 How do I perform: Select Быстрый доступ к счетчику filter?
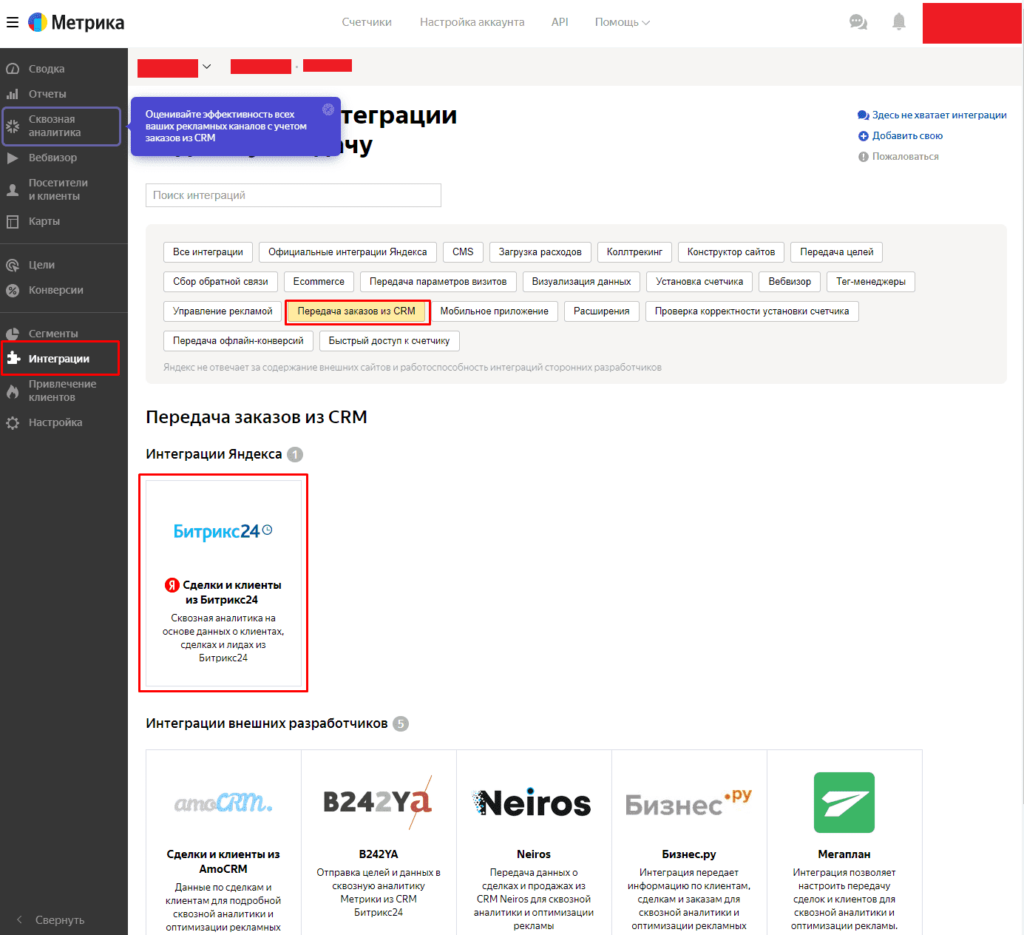[x=389, y=341]
